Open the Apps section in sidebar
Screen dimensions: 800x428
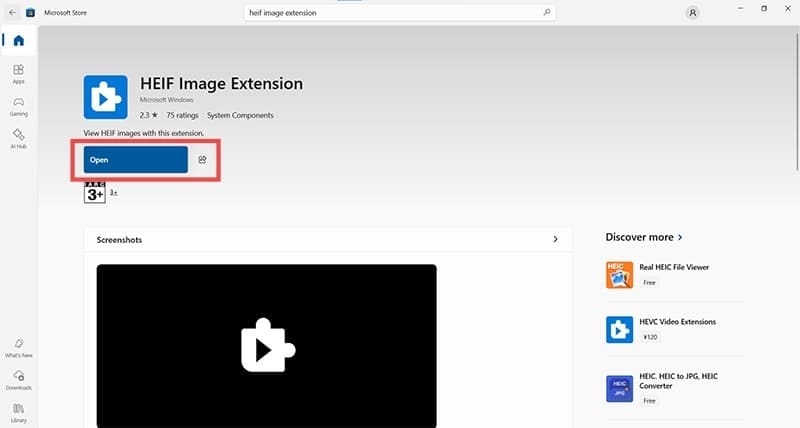[19, 74]
